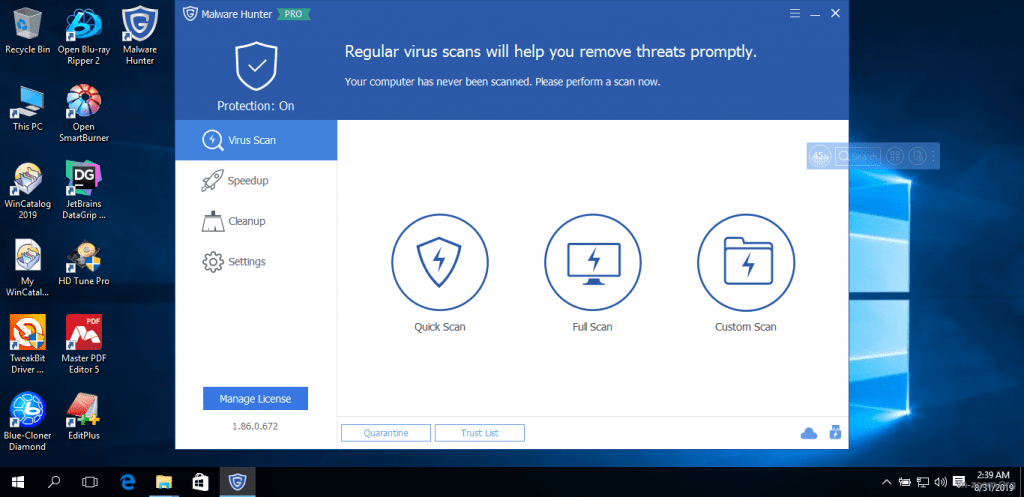Viewport: 1024px width, 497px height.
Task: Expand the floating widget's three-dot menu
Action: click(x=933, y=156)
